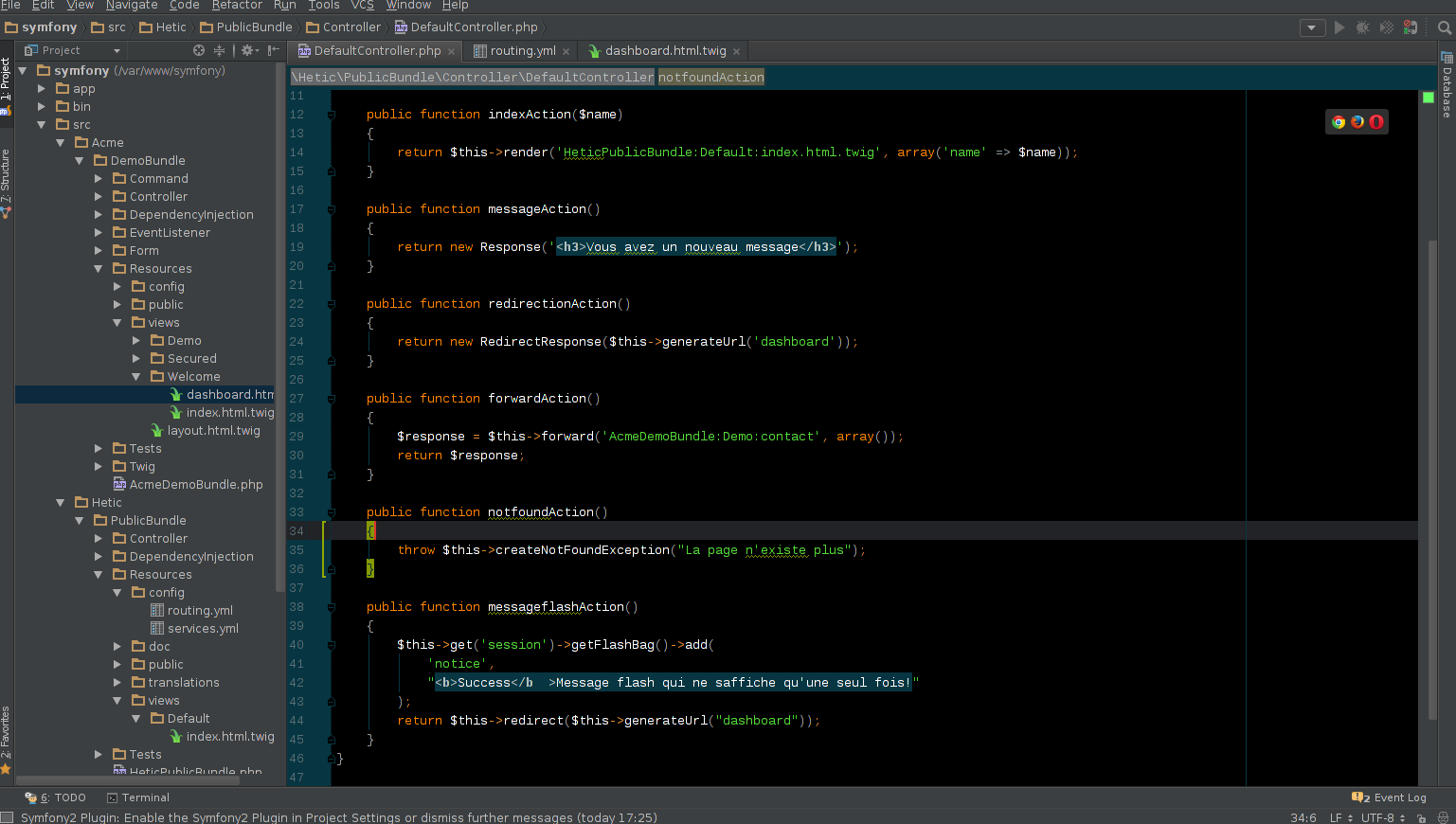Select layout.html.twig in project tree

206,431
